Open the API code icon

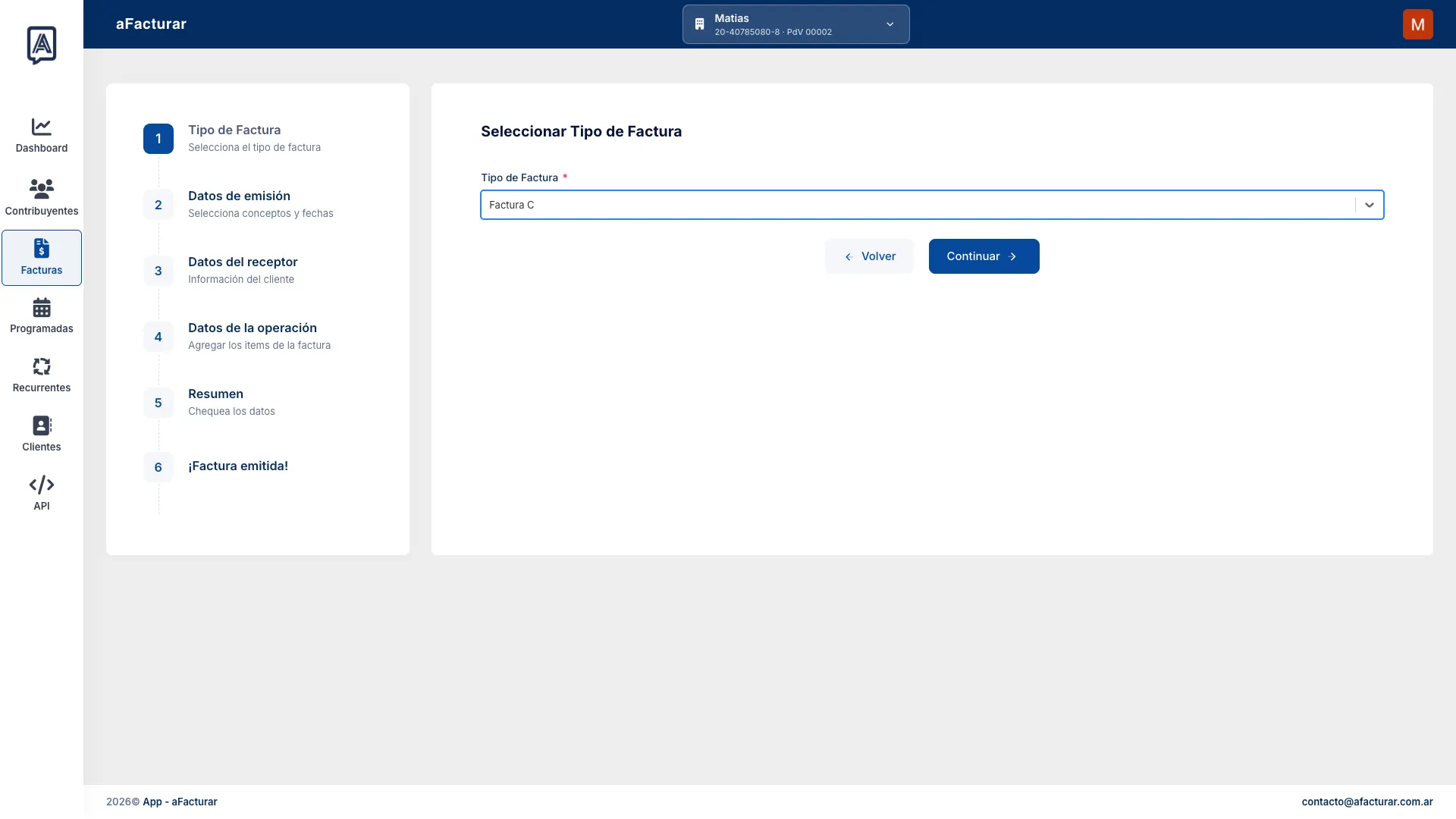coord(41,485)
